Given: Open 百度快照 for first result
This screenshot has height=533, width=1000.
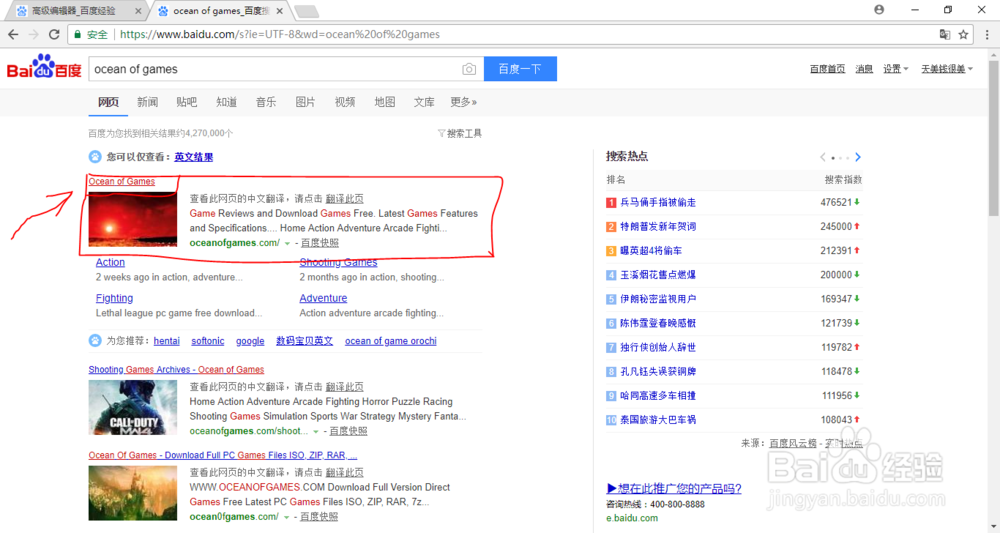Looking at the screenshot, I should tap(320, 243).
